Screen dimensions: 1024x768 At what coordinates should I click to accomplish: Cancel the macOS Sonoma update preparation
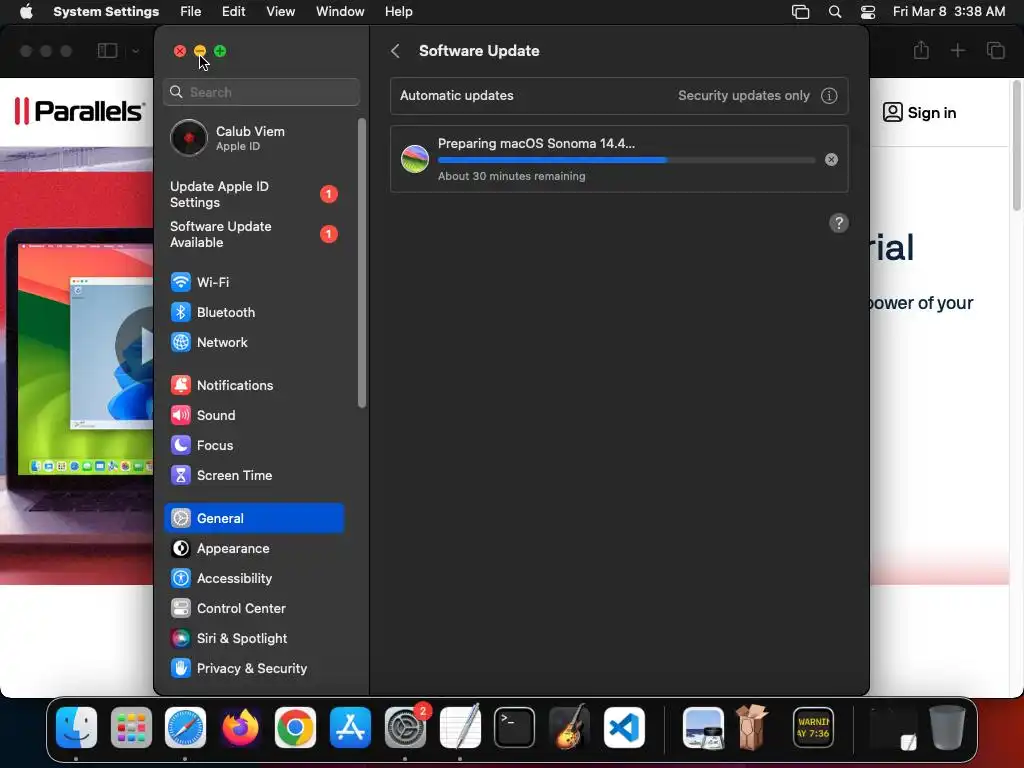tap(831, 159)
